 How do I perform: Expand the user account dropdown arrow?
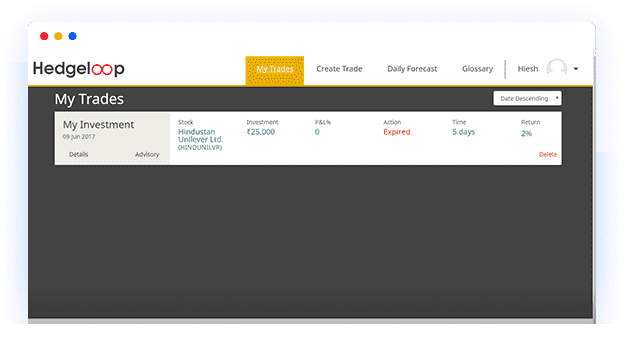[576, 69]
